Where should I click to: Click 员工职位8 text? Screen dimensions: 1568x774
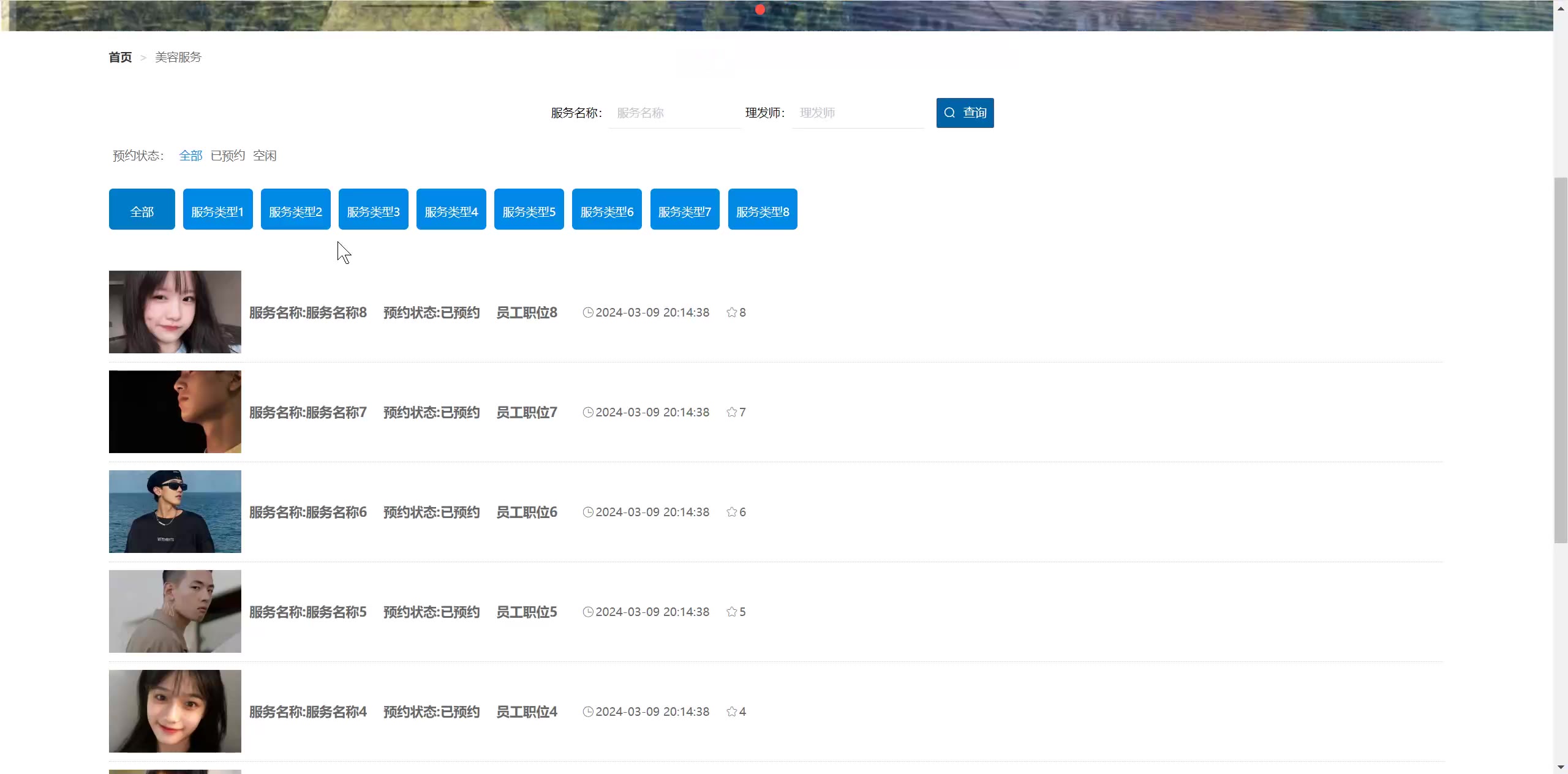pyautogui.click(x=527, y=312)
